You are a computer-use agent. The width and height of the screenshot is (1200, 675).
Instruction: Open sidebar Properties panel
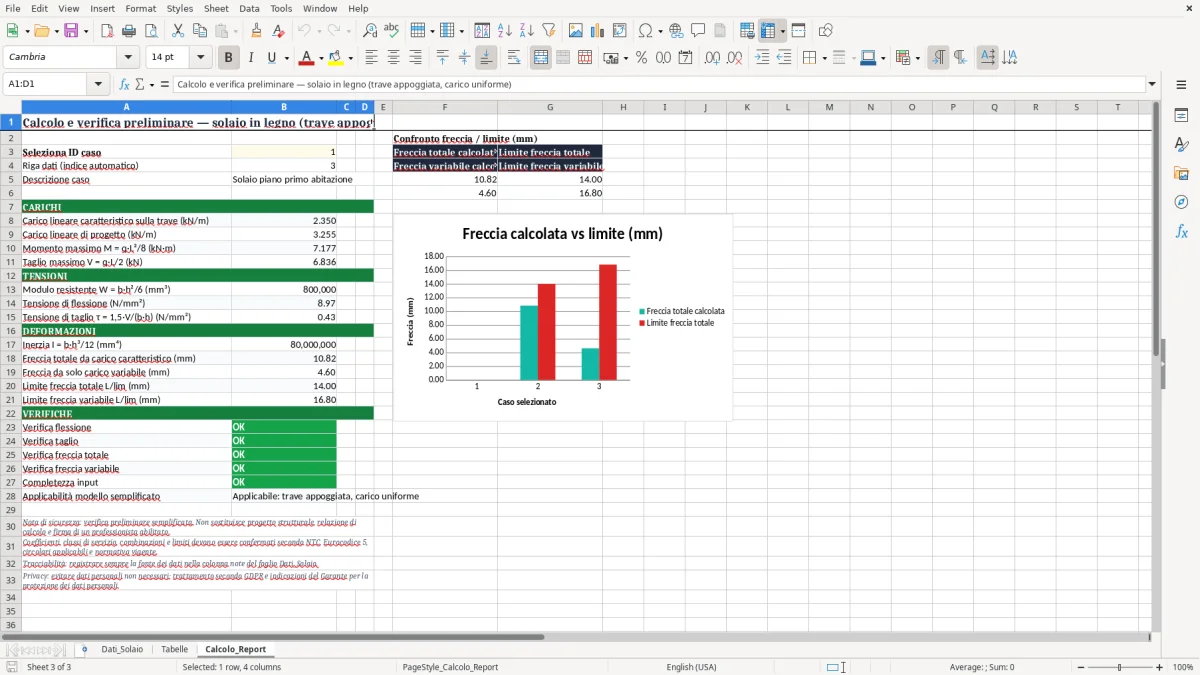tap(1181, 116)
